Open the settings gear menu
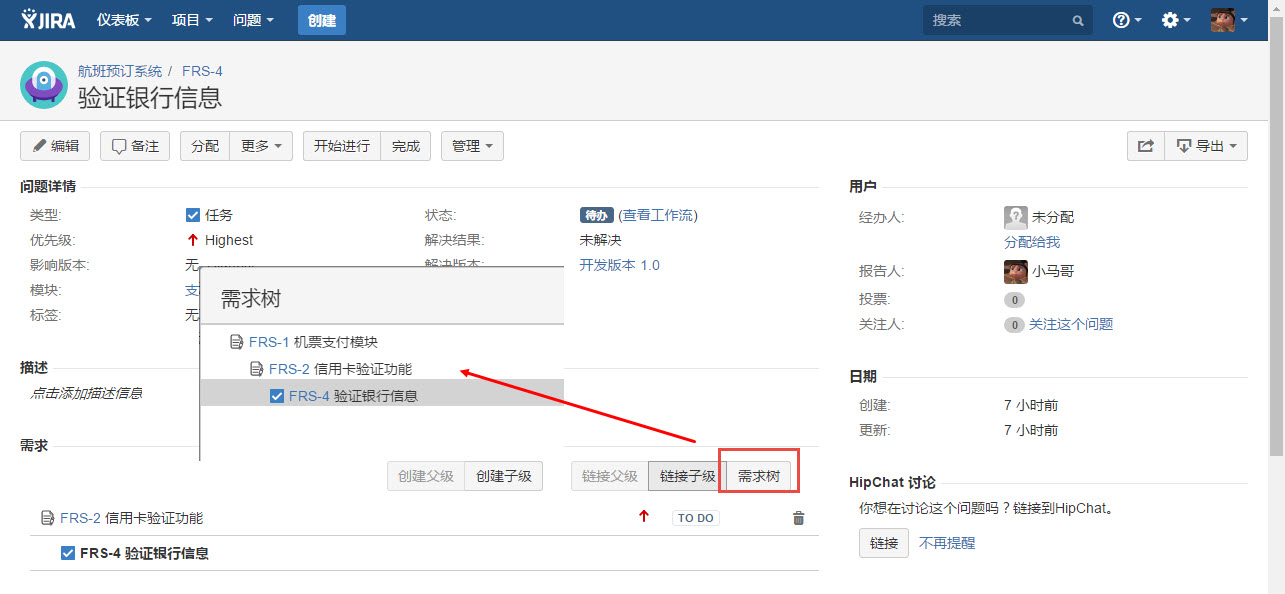Image resolution: width=1285 pixels, height=594 pixels. point(1176,20)
